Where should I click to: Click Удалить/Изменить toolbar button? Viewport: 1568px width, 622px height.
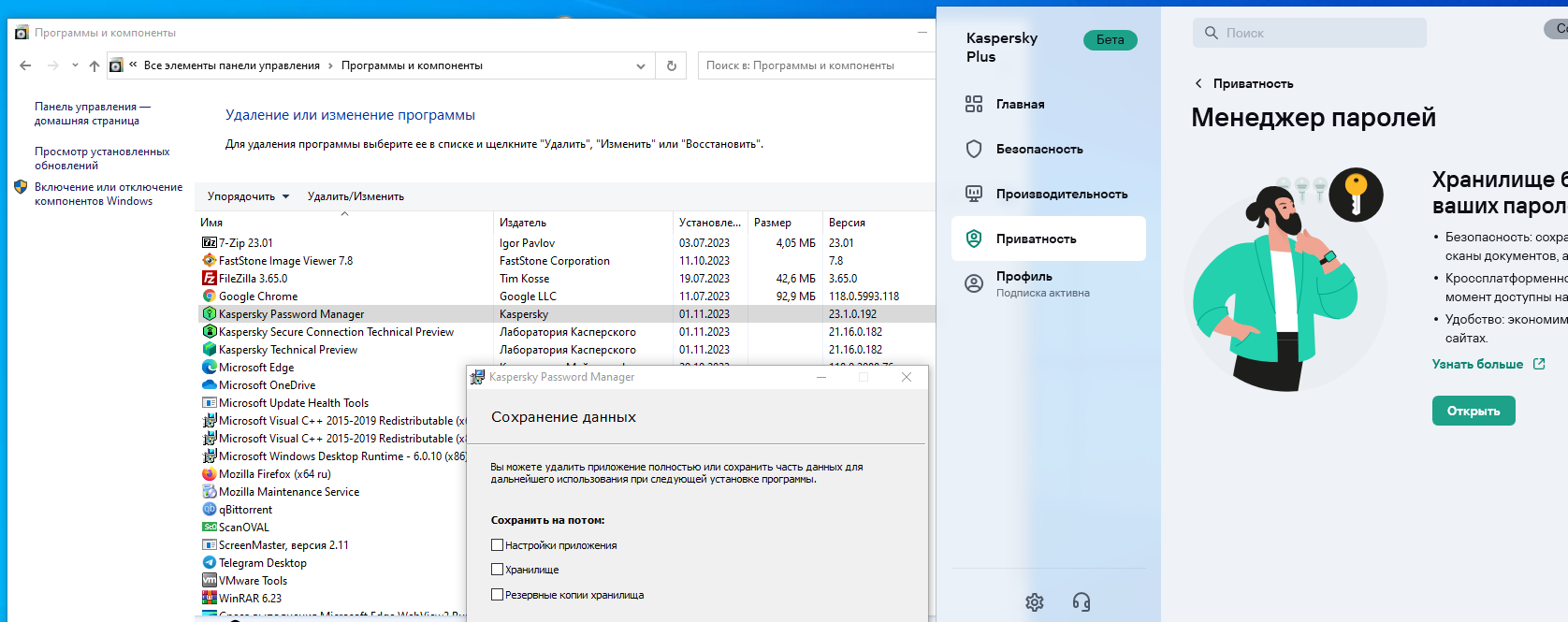pyautogui.click(x=356, y=196)
